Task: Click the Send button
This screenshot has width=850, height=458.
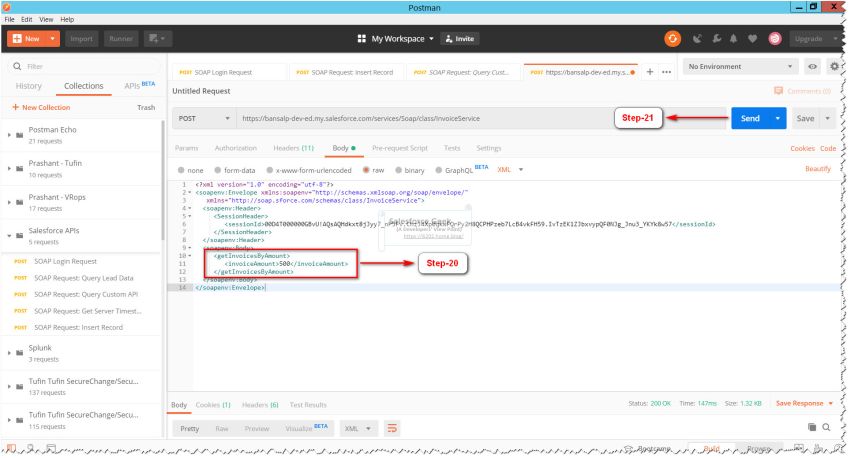Action: tap(750, 118)
